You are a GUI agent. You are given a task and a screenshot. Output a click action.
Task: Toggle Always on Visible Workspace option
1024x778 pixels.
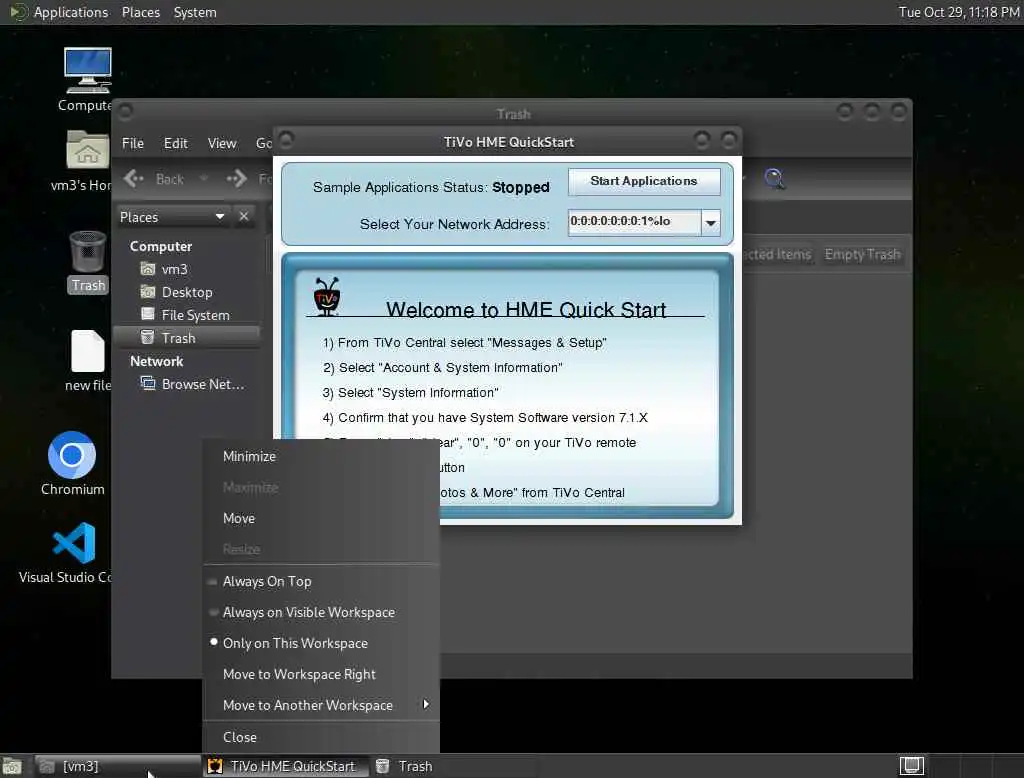click(321, 612)
